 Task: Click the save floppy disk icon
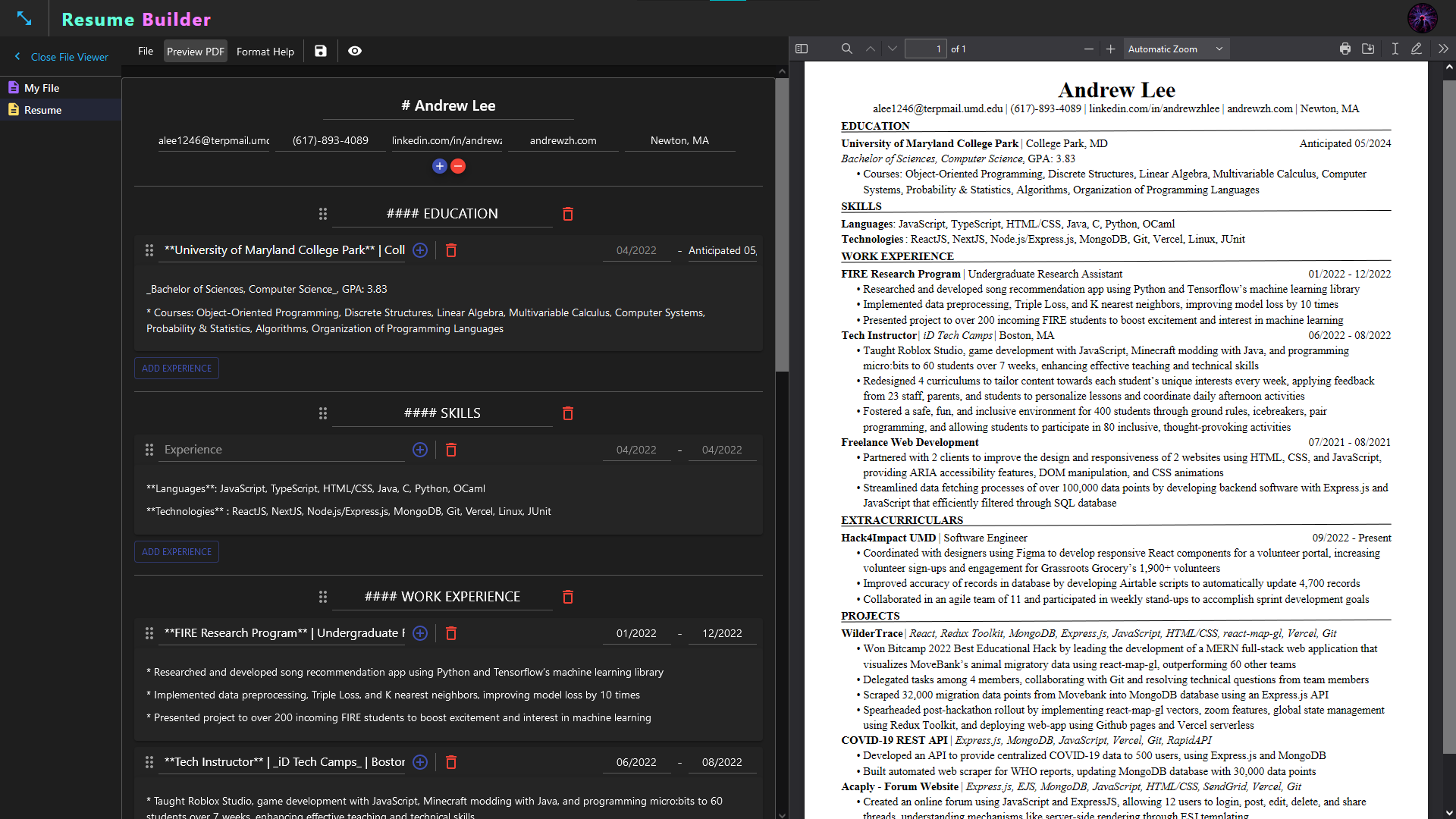click(321, 51)
